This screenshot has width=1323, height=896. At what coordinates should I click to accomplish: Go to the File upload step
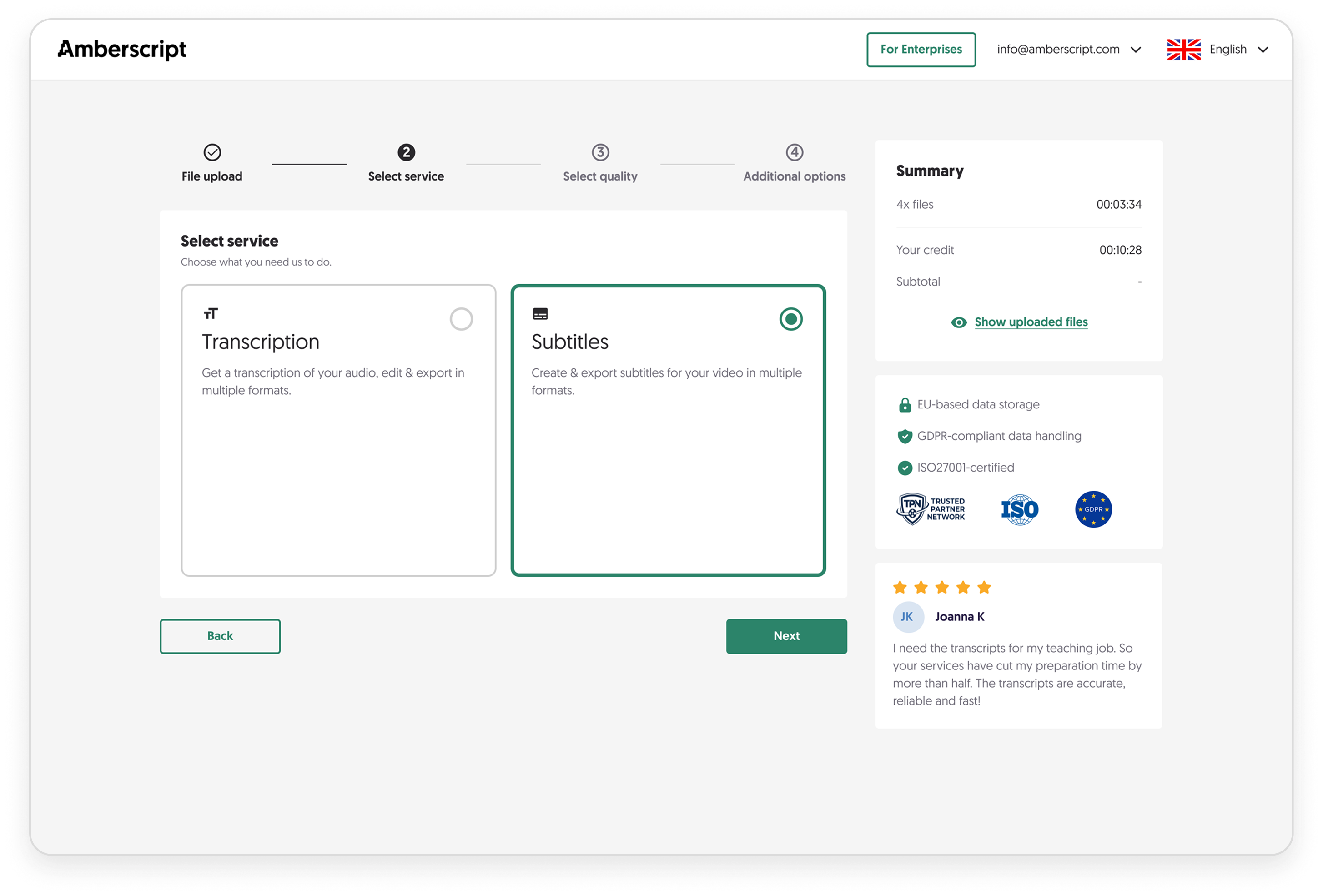click(x=212, y=165)
